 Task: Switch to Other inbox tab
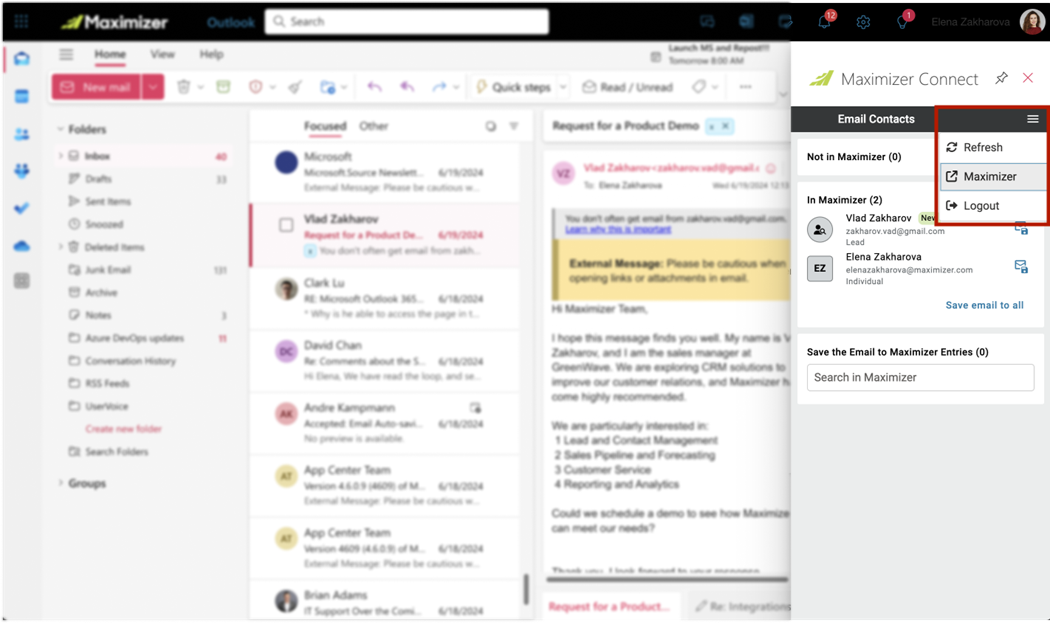[x=373, y=126]
